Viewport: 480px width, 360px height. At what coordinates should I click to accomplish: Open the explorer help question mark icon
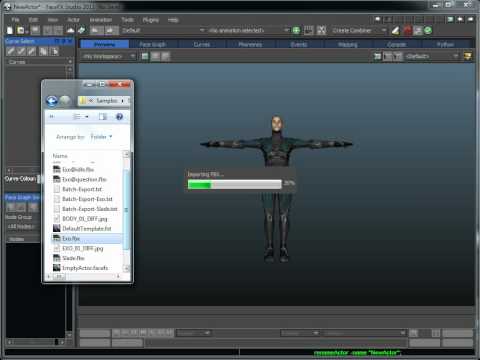click(119, 116)
